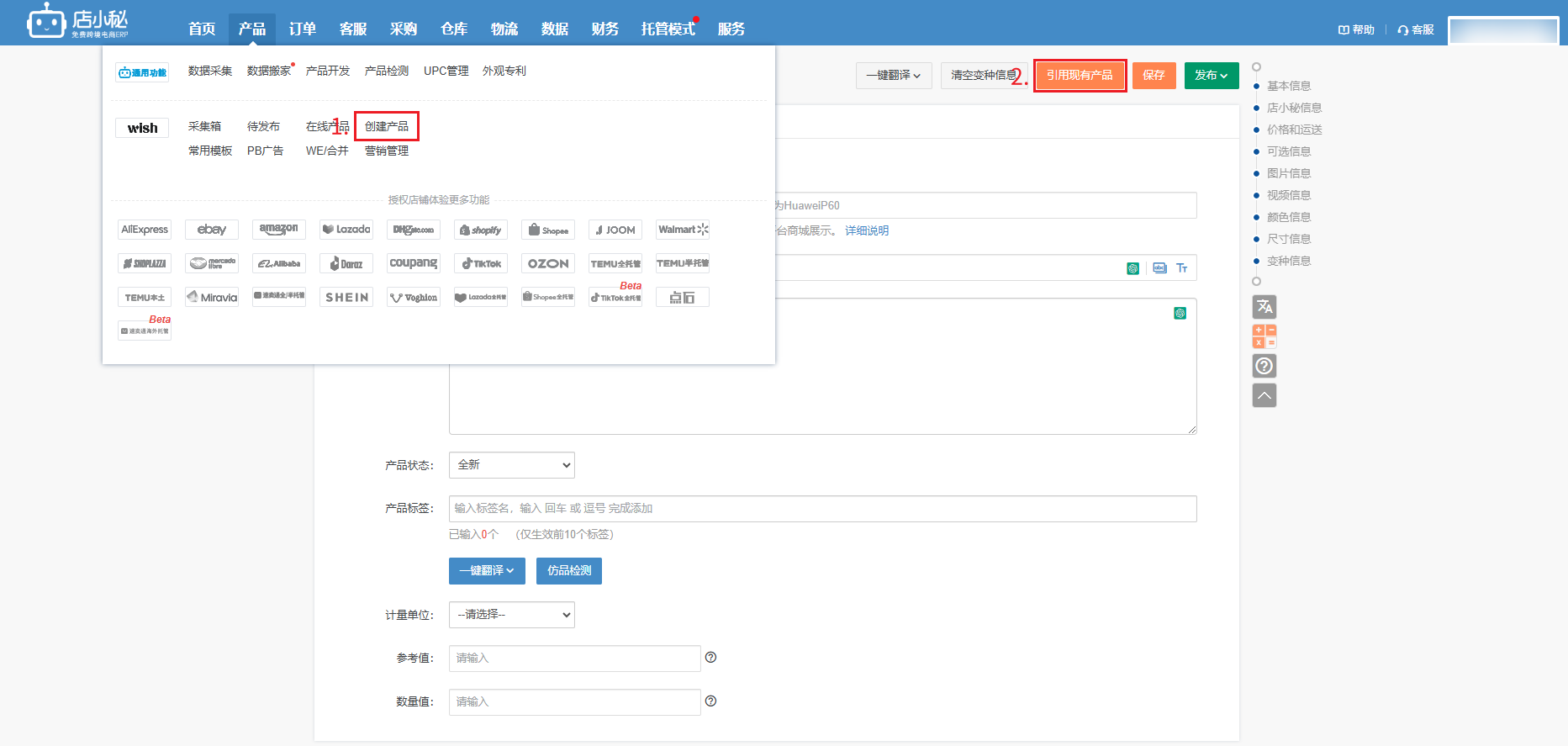Click the help icon beside 参考值 field
The height and width of the screenshot is (746, 1568).
pos(710,658)
